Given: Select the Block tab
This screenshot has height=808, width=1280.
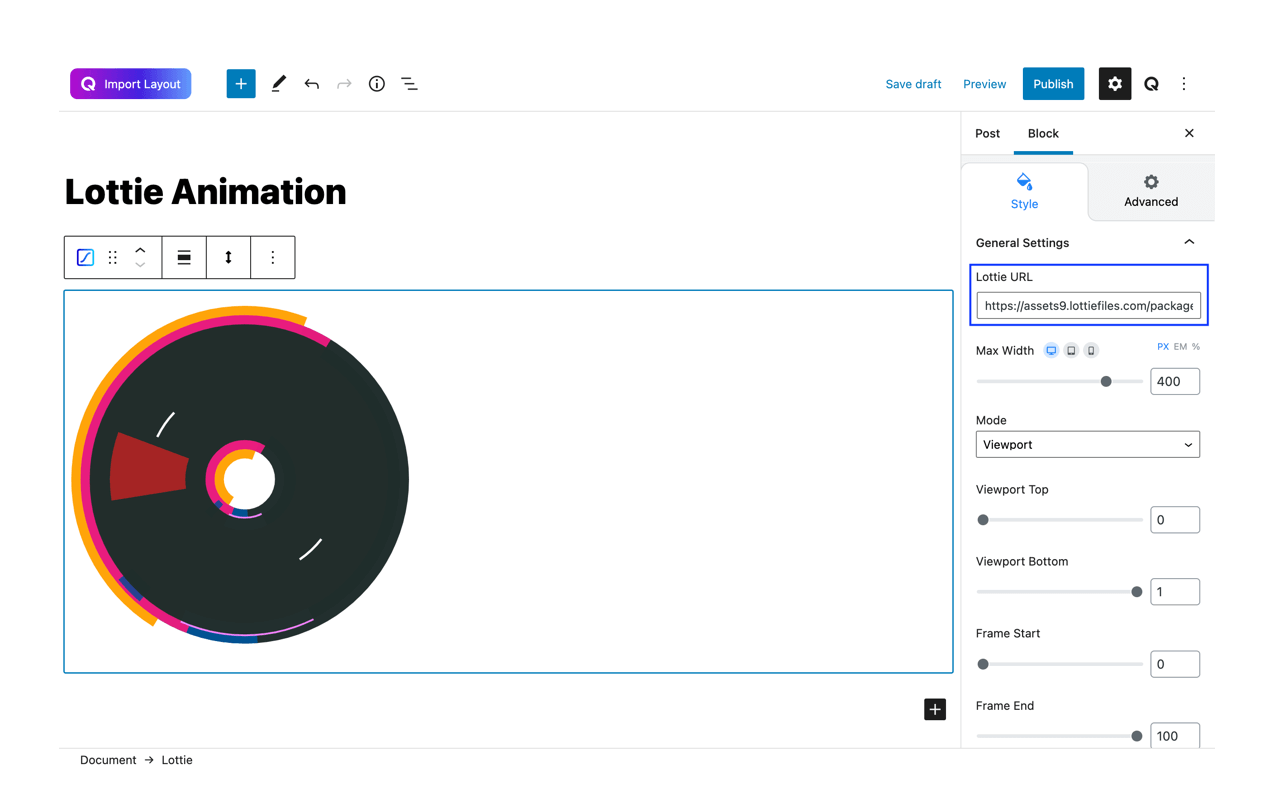Looking at the screenshot, I should point(1043,133).
